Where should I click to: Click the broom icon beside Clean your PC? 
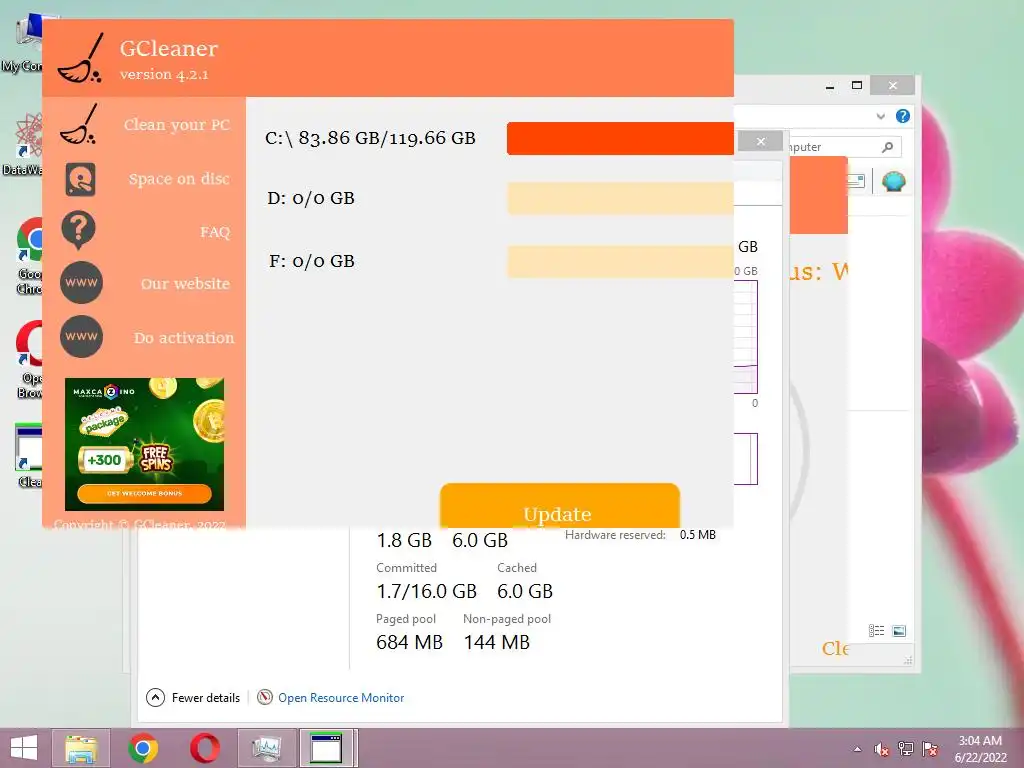coord(78,124)
